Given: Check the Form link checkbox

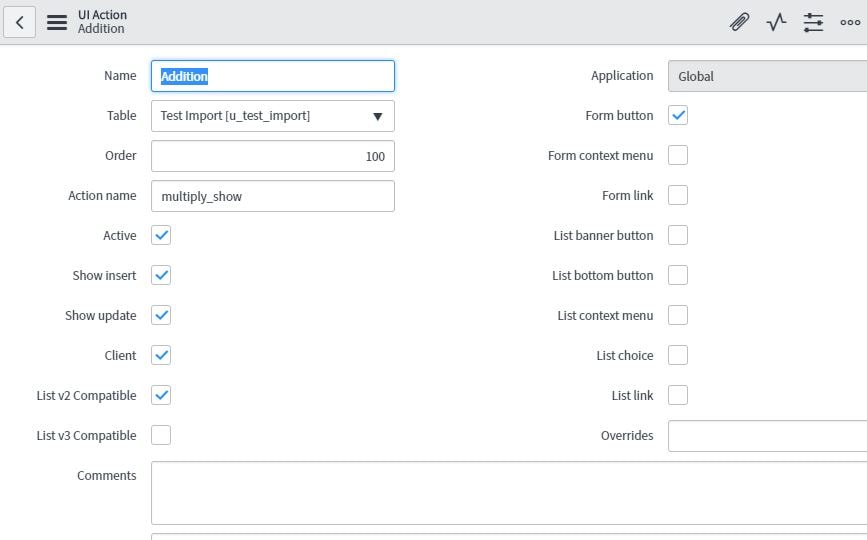Looking at the screenshot, I should [x=678, y=195].
